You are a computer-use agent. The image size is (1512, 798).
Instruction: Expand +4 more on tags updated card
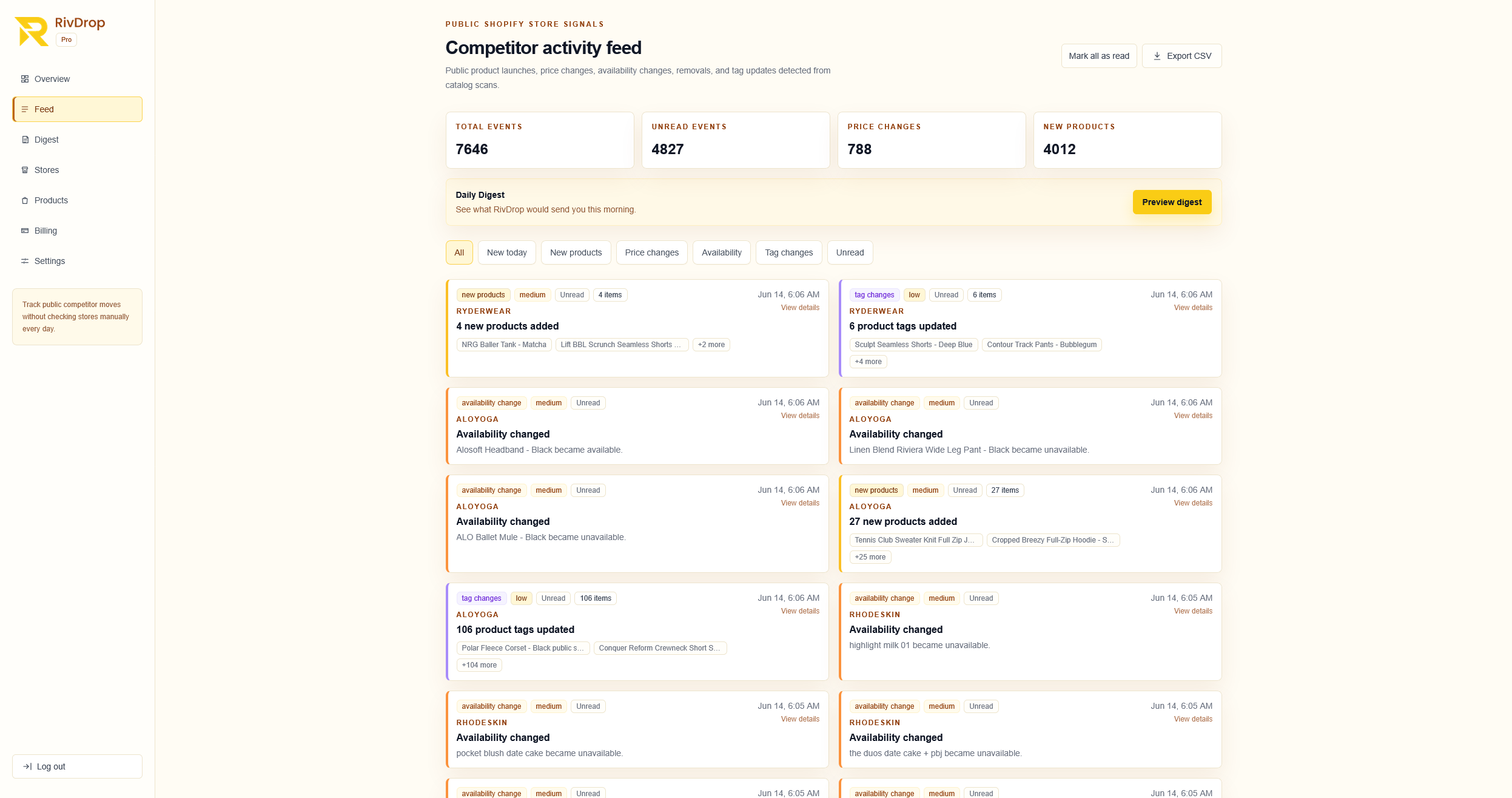pyautogui.click(x=868, y=362)
